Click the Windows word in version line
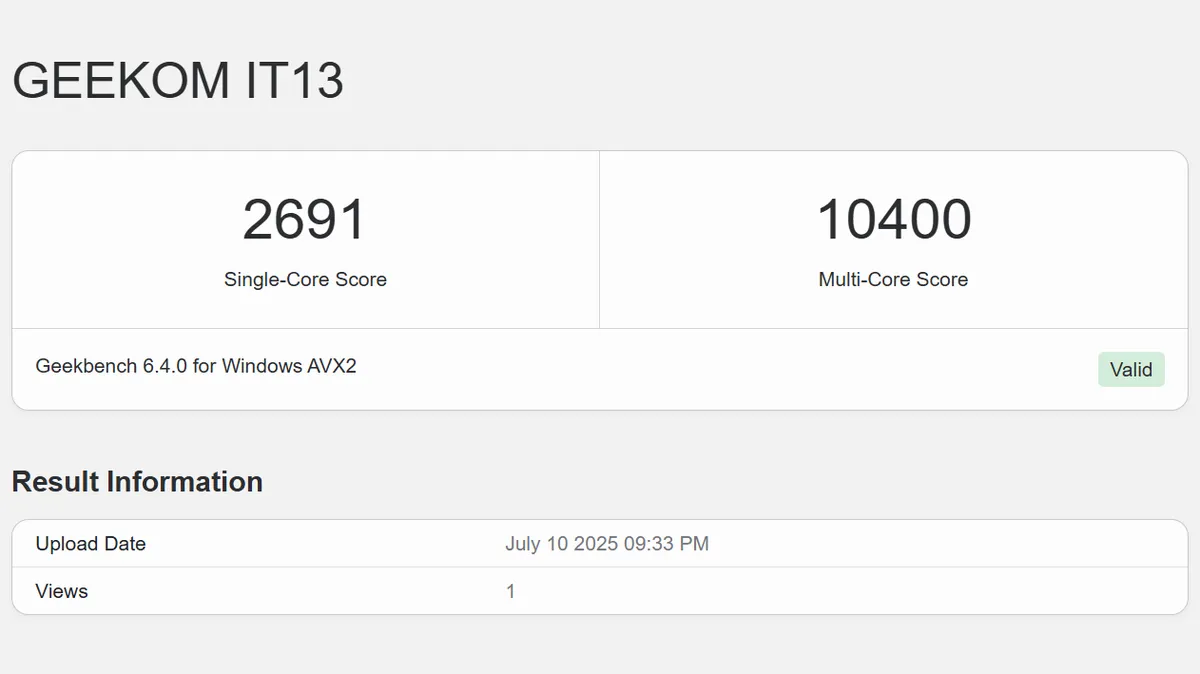 point(261,366)
